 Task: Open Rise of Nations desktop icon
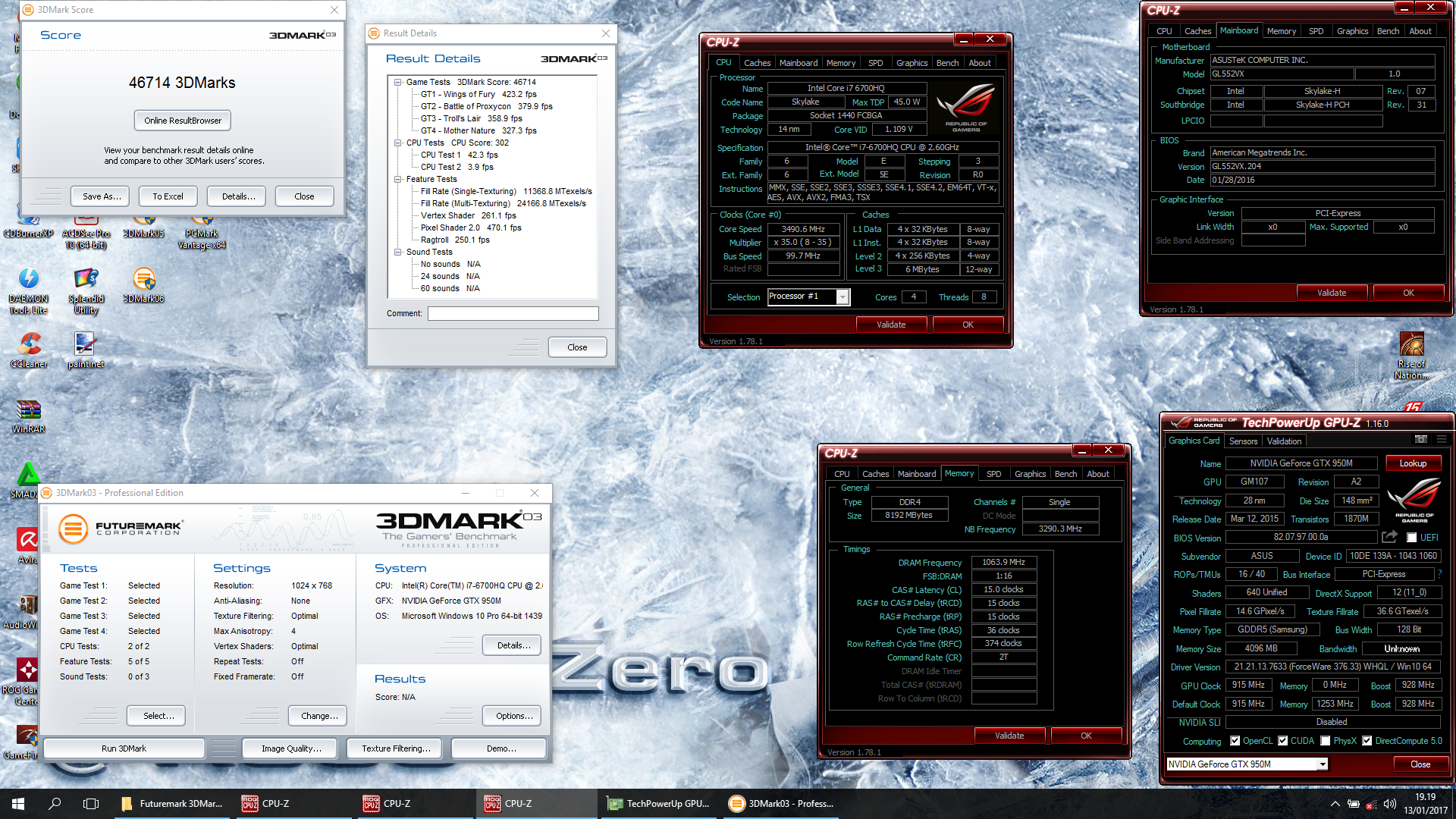point(1411,356)
